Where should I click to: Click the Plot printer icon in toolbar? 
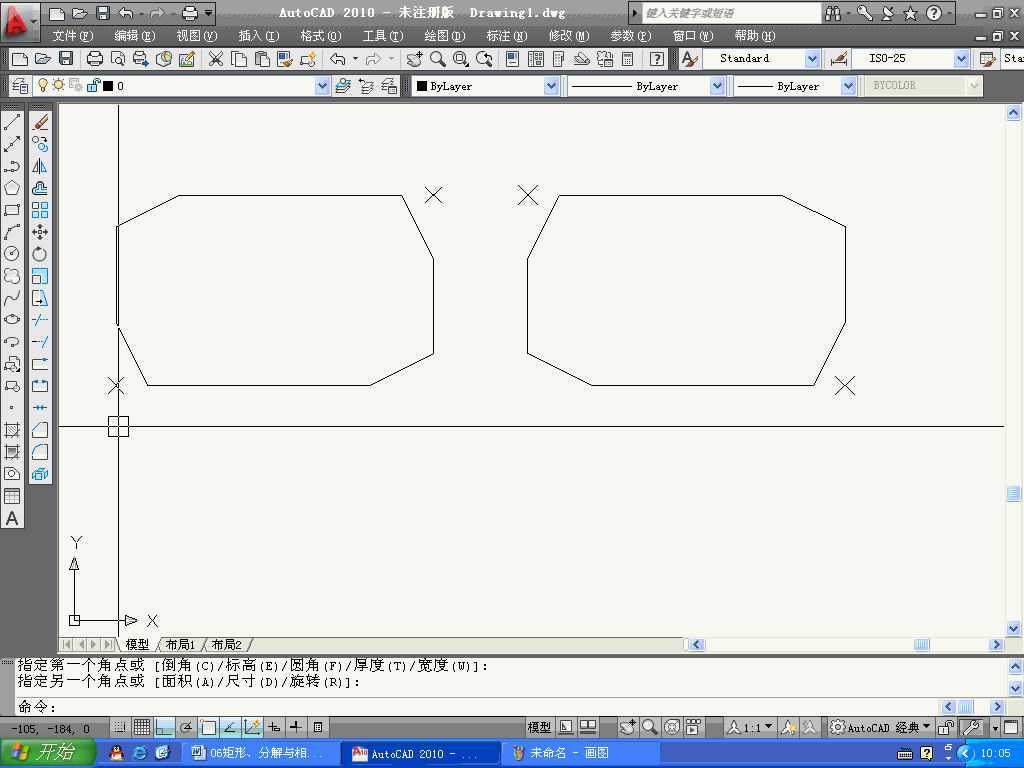coord(95,59)
